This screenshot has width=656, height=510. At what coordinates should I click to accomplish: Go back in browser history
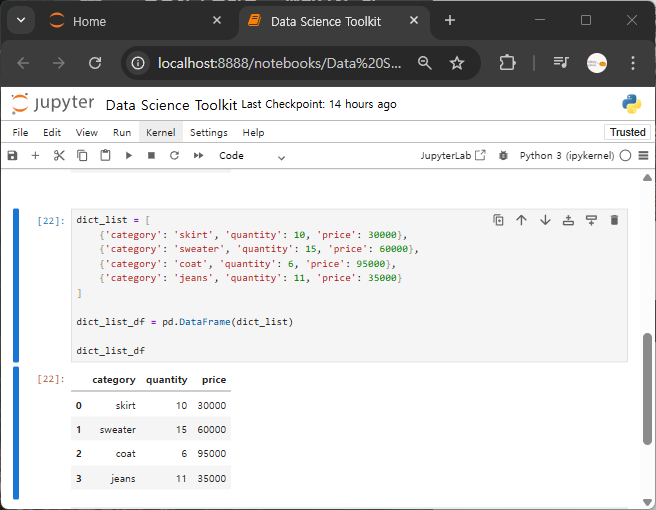coord(23,63)
